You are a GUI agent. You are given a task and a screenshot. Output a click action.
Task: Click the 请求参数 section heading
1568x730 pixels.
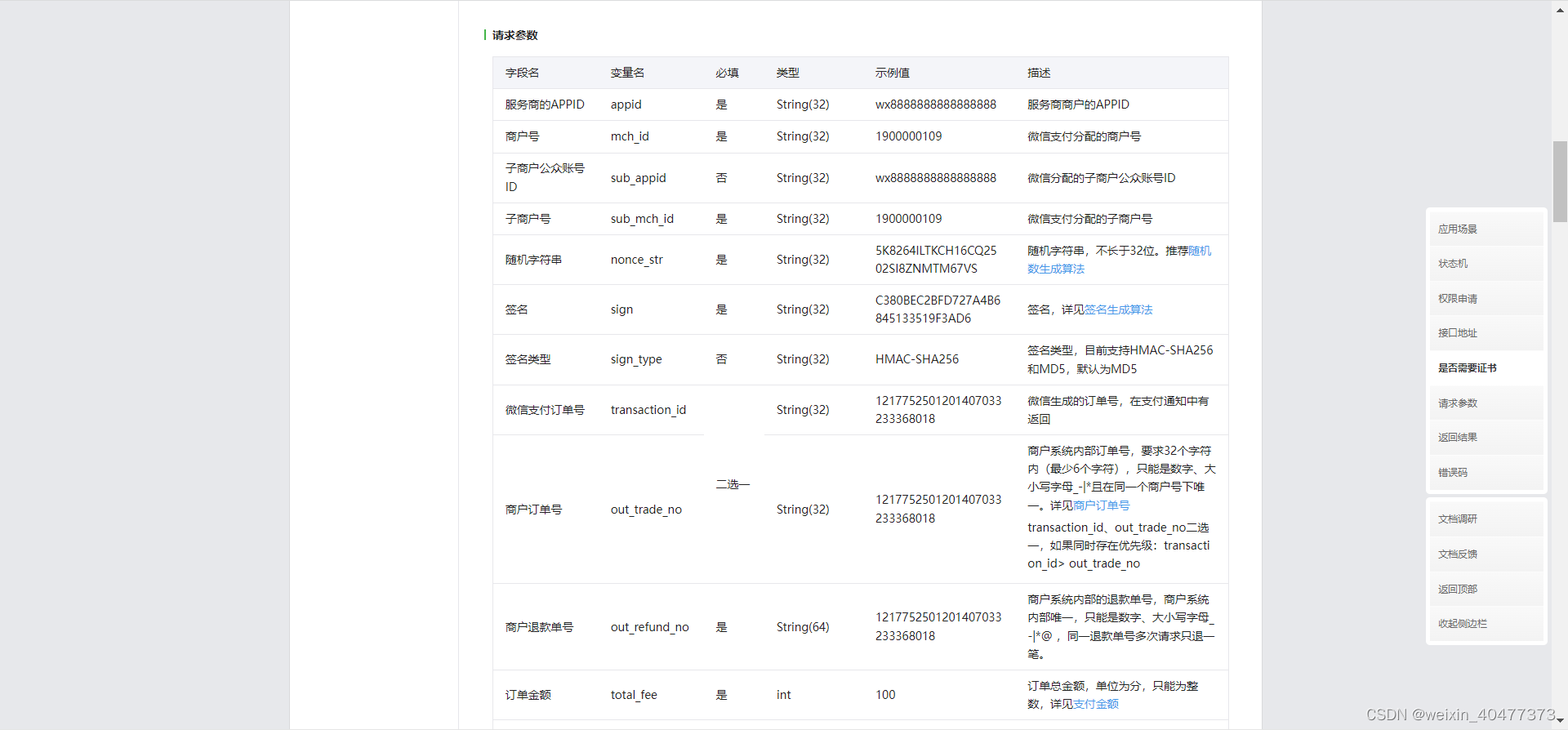[514, 35]
